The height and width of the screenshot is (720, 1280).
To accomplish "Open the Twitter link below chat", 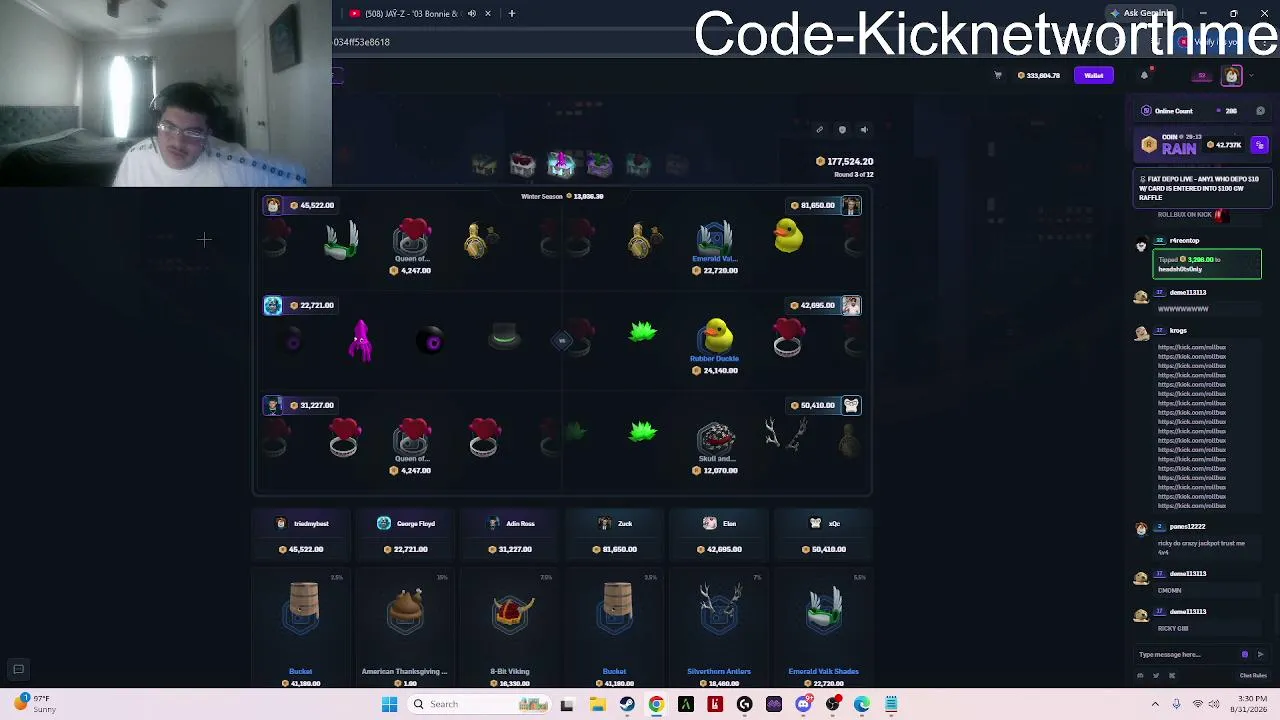I will click(1156, 676).
